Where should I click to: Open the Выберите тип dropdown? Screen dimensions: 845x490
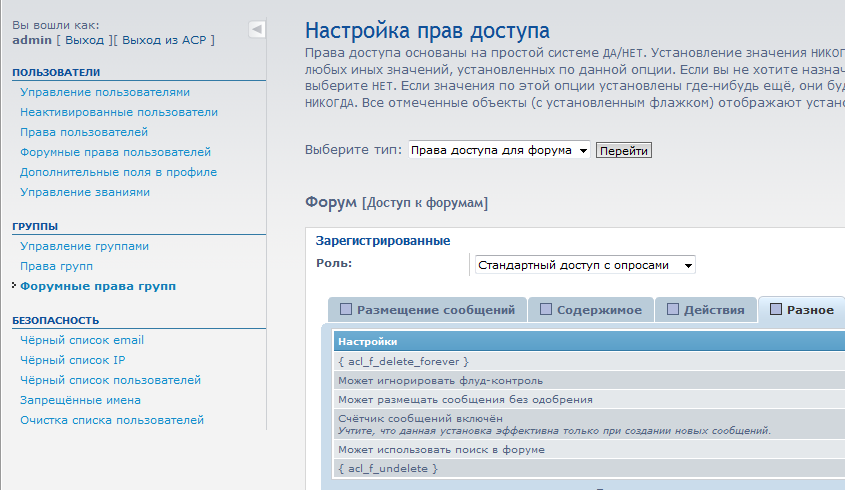click(x=499, y=150)
